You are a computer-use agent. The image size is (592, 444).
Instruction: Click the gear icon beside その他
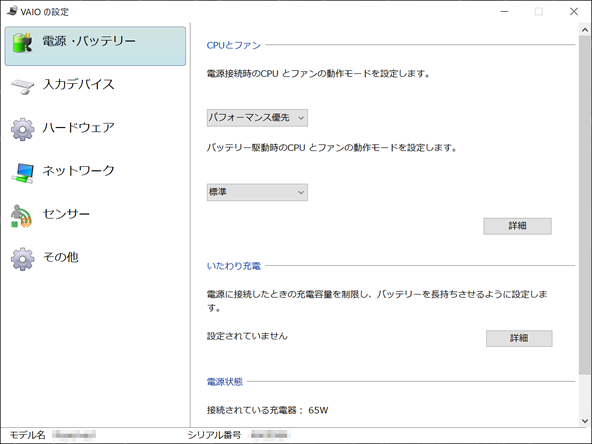[22, 259]
